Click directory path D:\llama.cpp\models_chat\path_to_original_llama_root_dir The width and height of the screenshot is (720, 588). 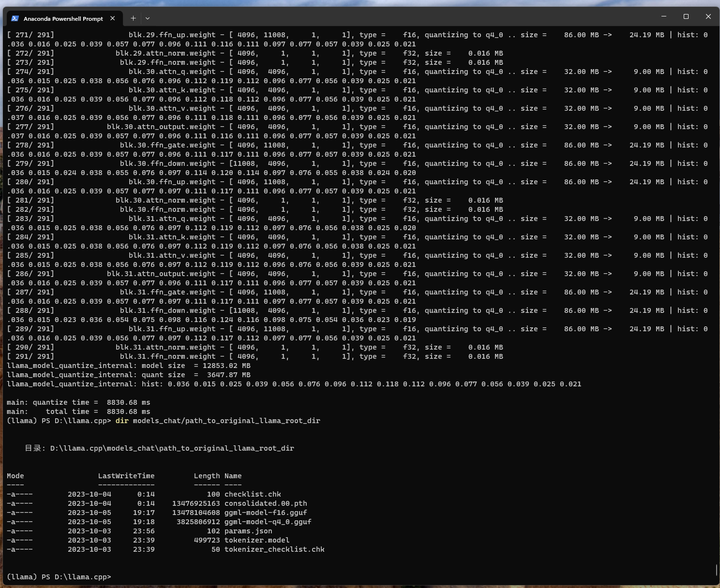172,448
